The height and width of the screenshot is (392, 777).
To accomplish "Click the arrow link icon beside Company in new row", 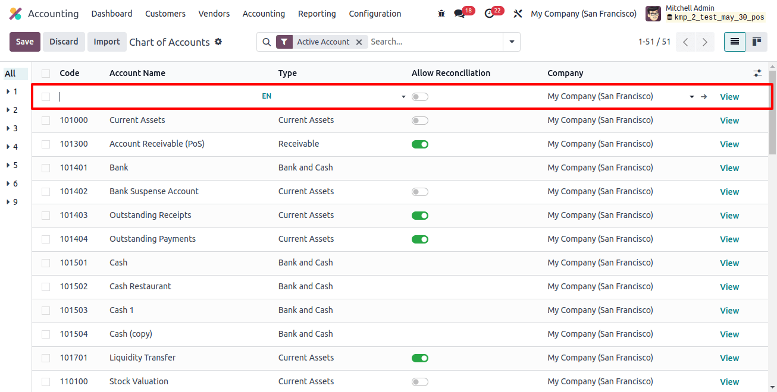I will [x=704, y=97].
